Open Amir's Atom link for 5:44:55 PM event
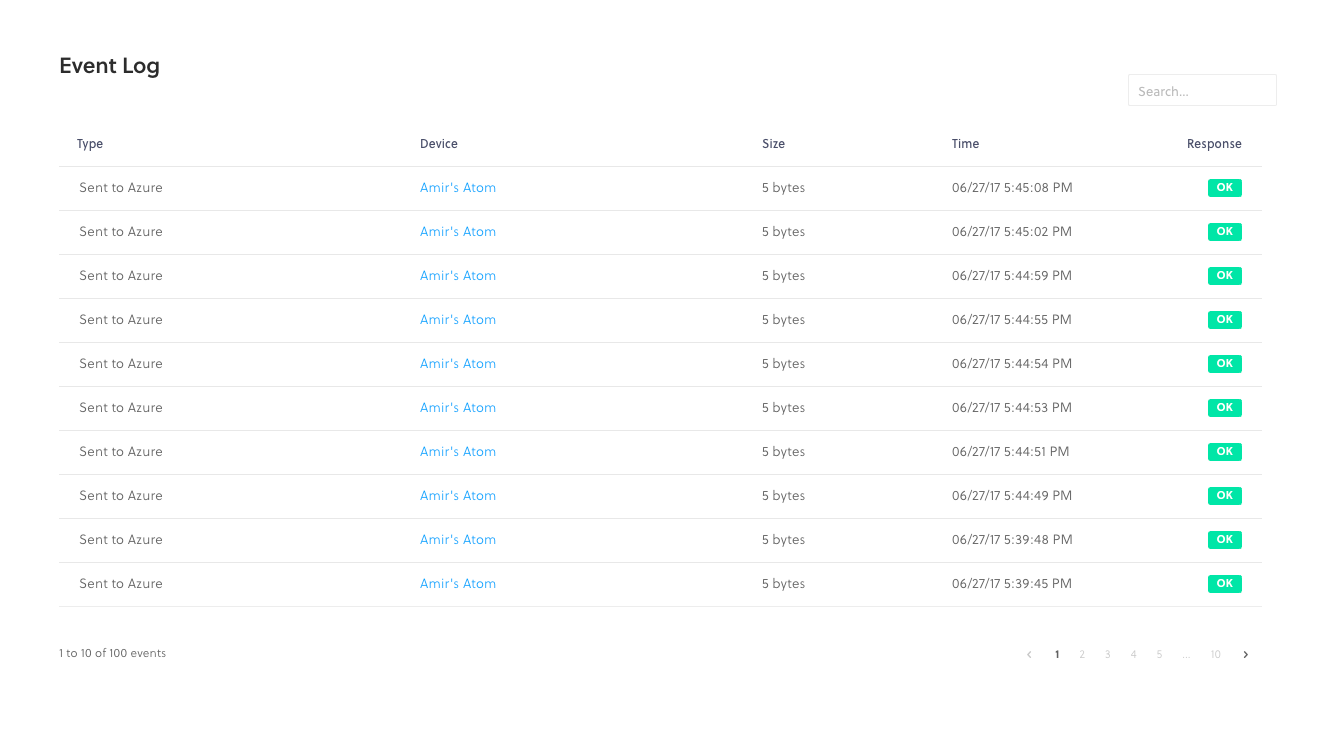Viewport: 1320px width, 739px height. pyautogui.click(x=458, y=320)
